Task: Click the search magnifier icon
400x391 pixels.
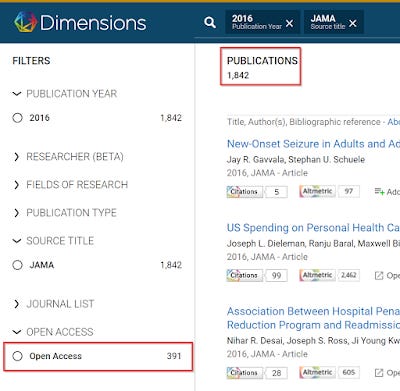Action: pos(210,23)
